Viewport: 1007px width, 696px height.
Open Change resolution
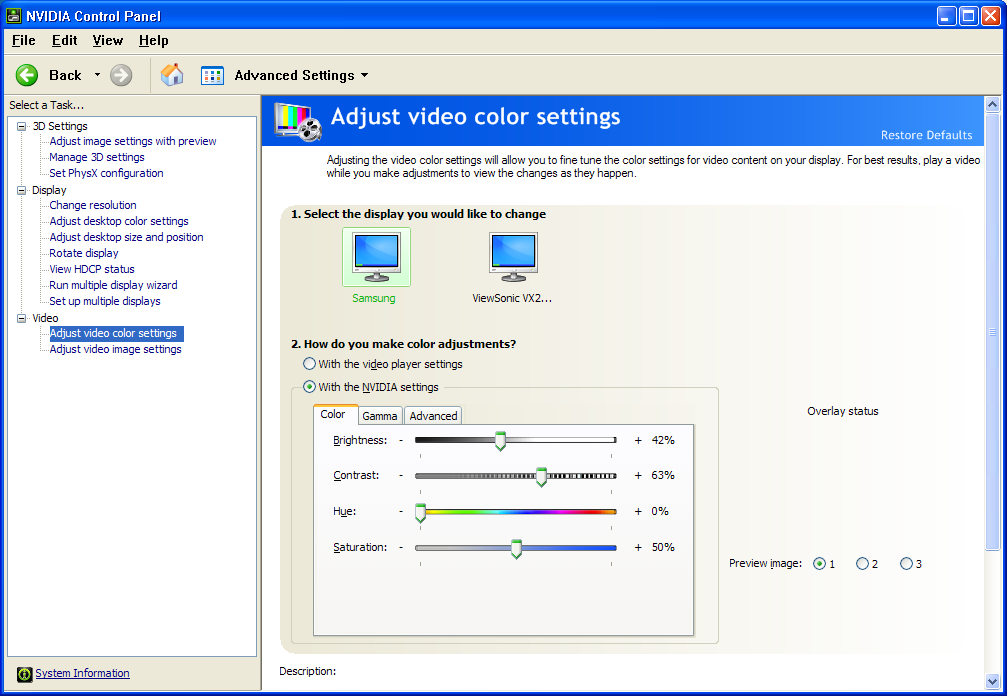(x=93, y=205)
